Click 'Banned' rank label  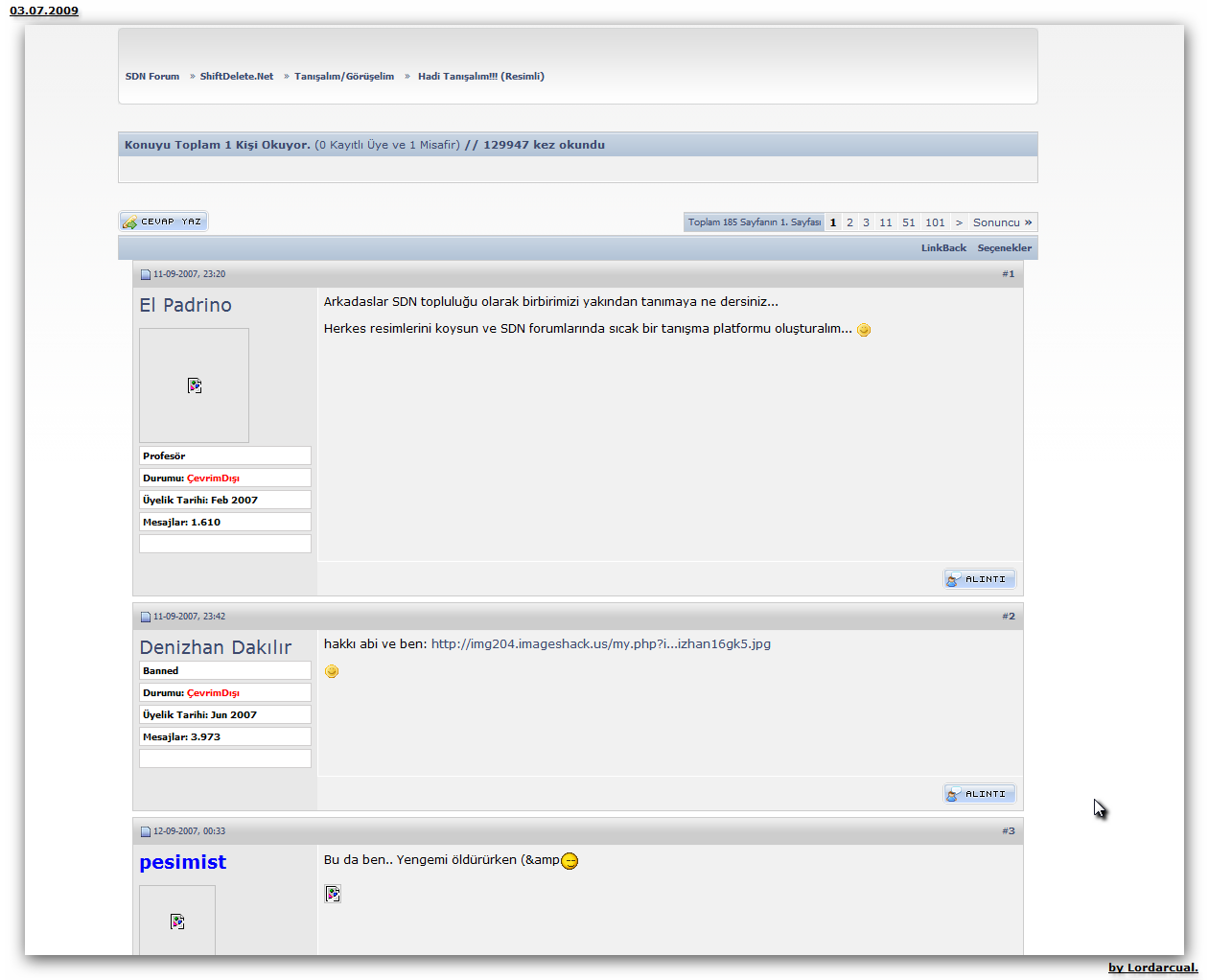[160, 671]
